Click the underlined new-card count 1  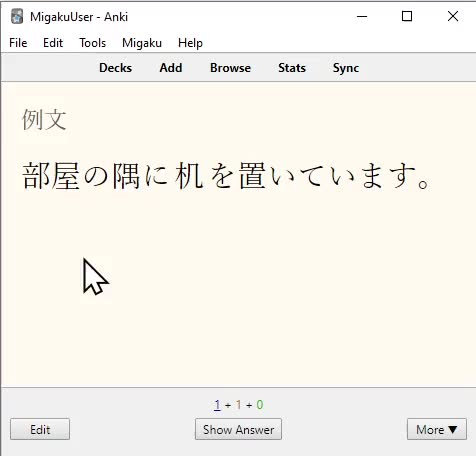point(217,405)
